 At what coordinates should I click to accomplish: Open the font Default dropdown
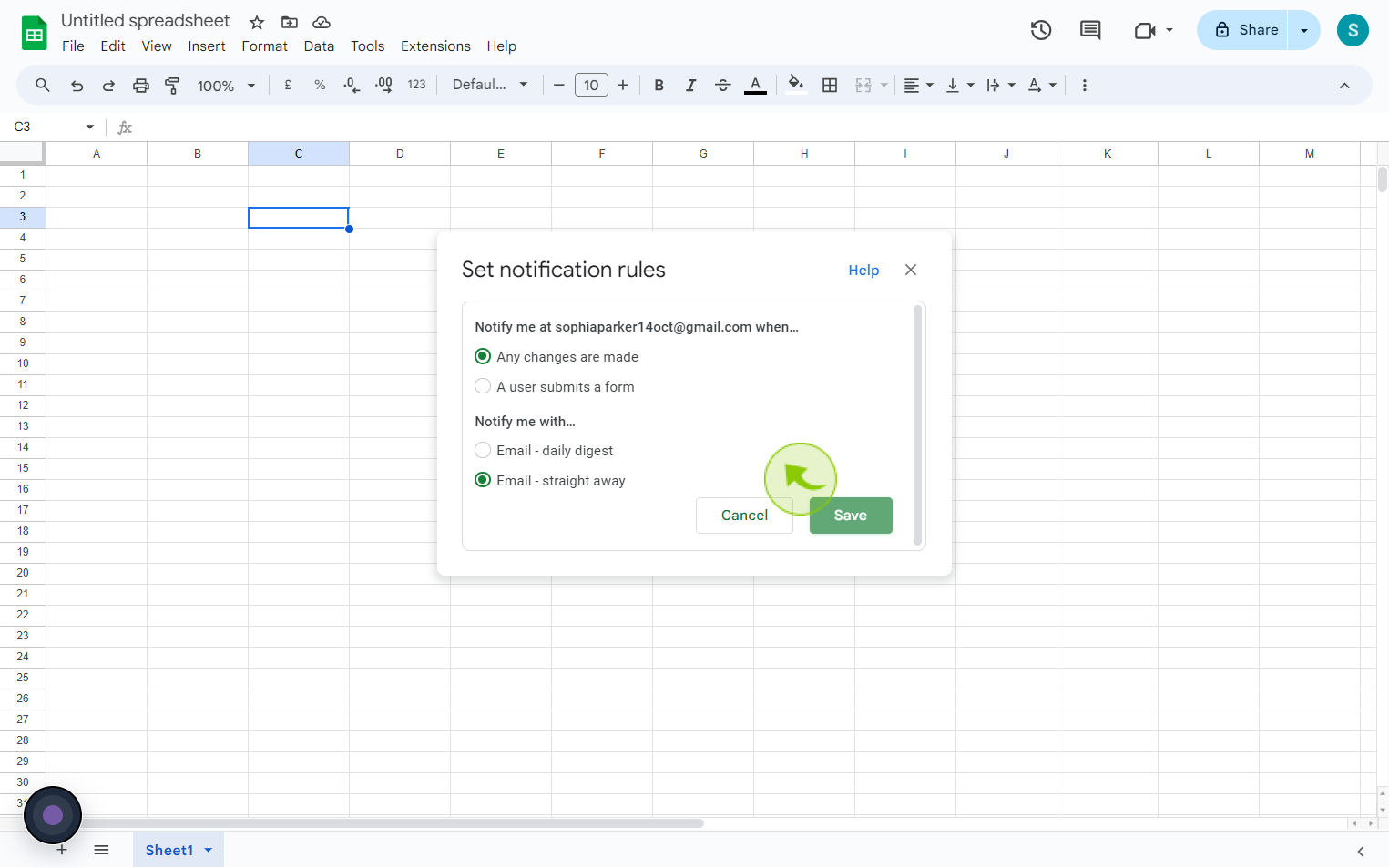coord(490,85)
